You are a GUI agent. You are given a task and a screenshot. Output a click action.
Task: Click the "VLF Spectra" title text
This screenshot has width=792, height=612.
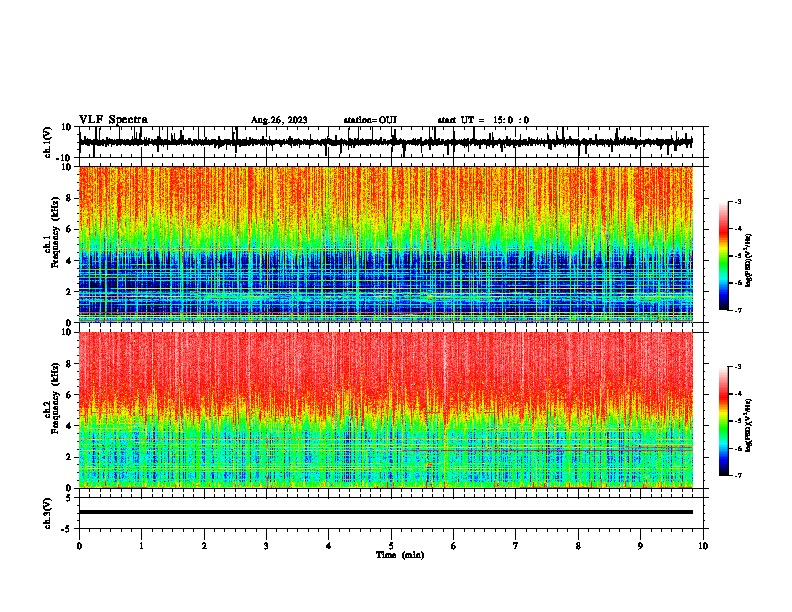(113, 120)
